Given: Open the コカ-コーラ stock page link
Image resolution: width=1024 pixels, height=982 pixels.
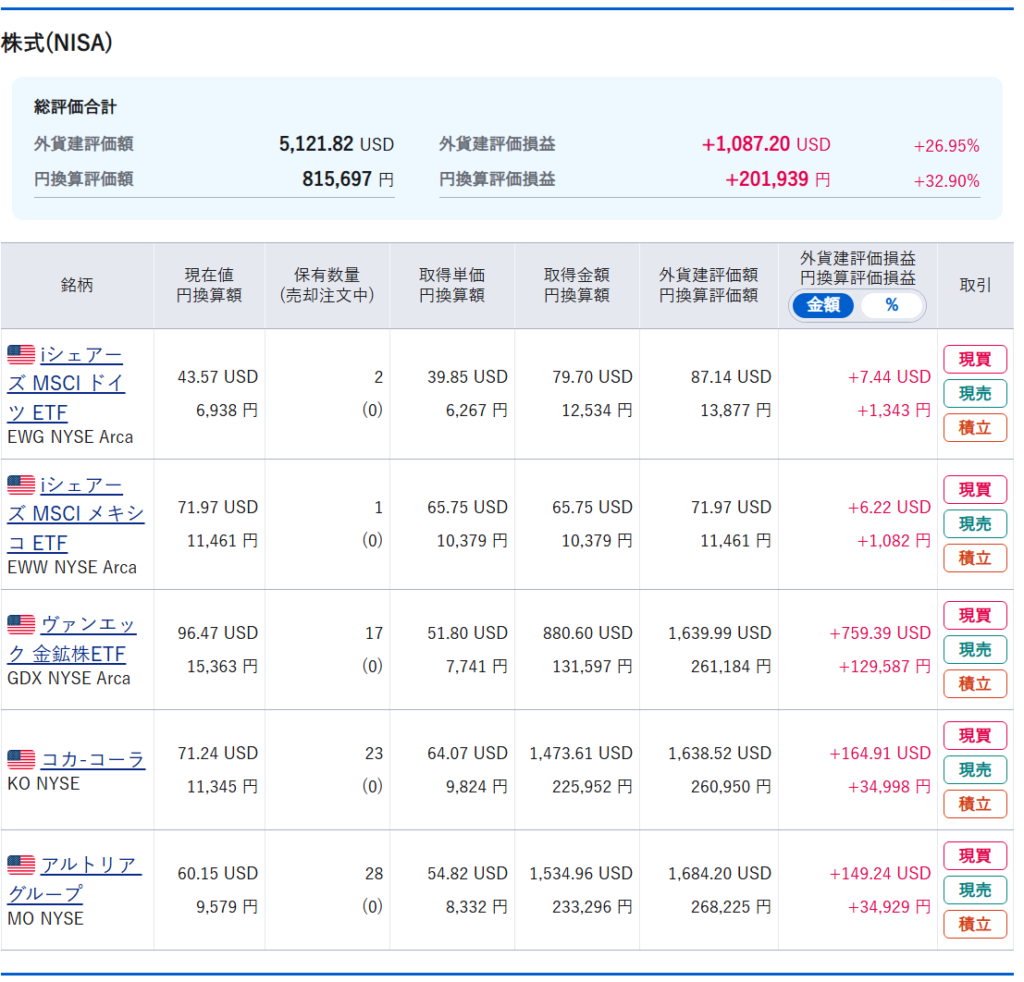Looking at the screenshot, I should pyautogui.click(x=92, y=759).
